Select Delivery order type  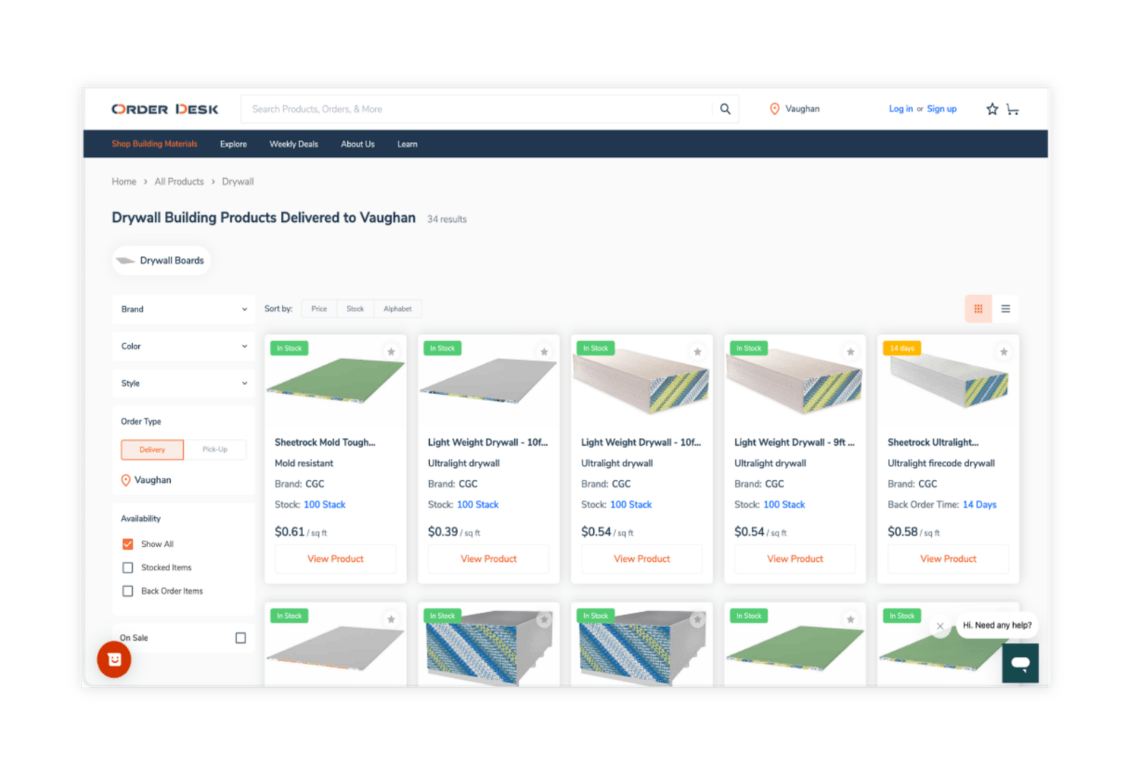(152, 450)
